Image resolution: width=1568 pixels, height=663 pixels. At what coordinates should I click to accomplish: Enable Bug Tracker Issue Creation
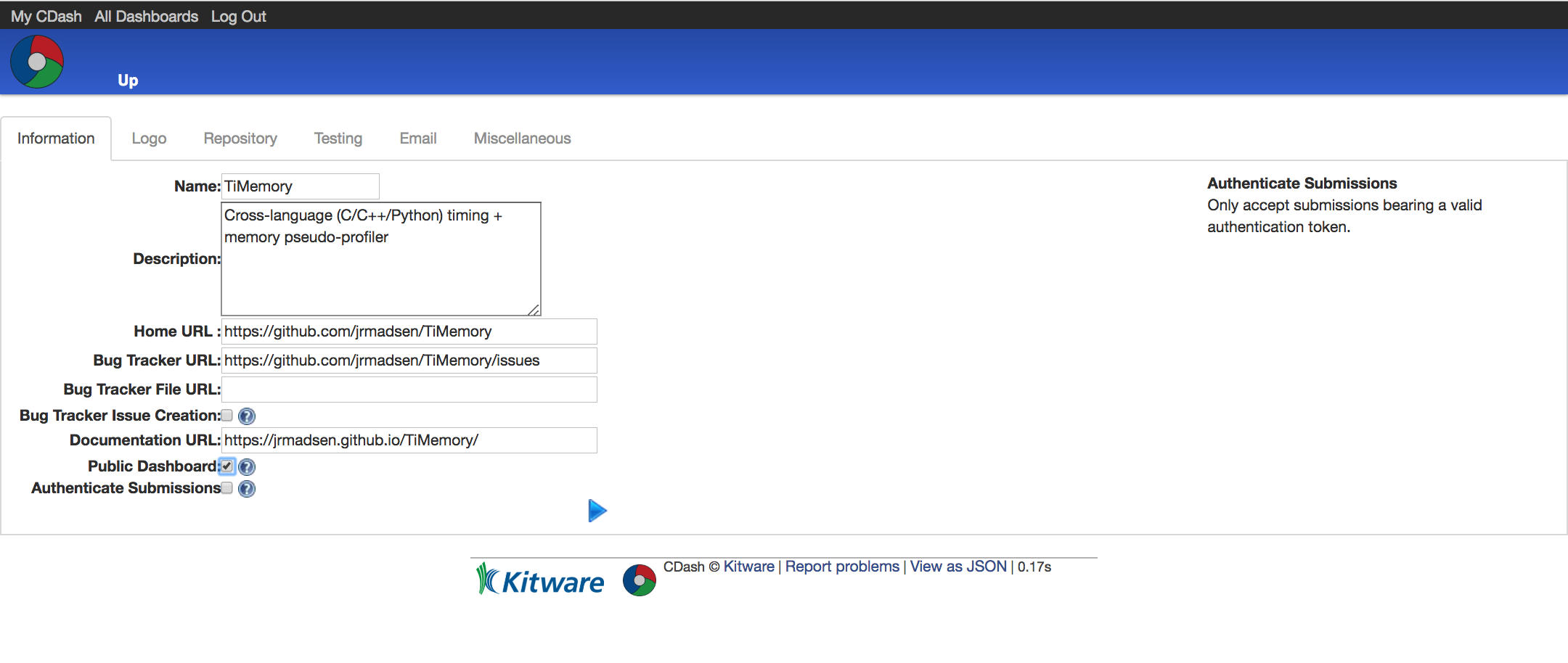pyautogui.click(x=226, y=415)
